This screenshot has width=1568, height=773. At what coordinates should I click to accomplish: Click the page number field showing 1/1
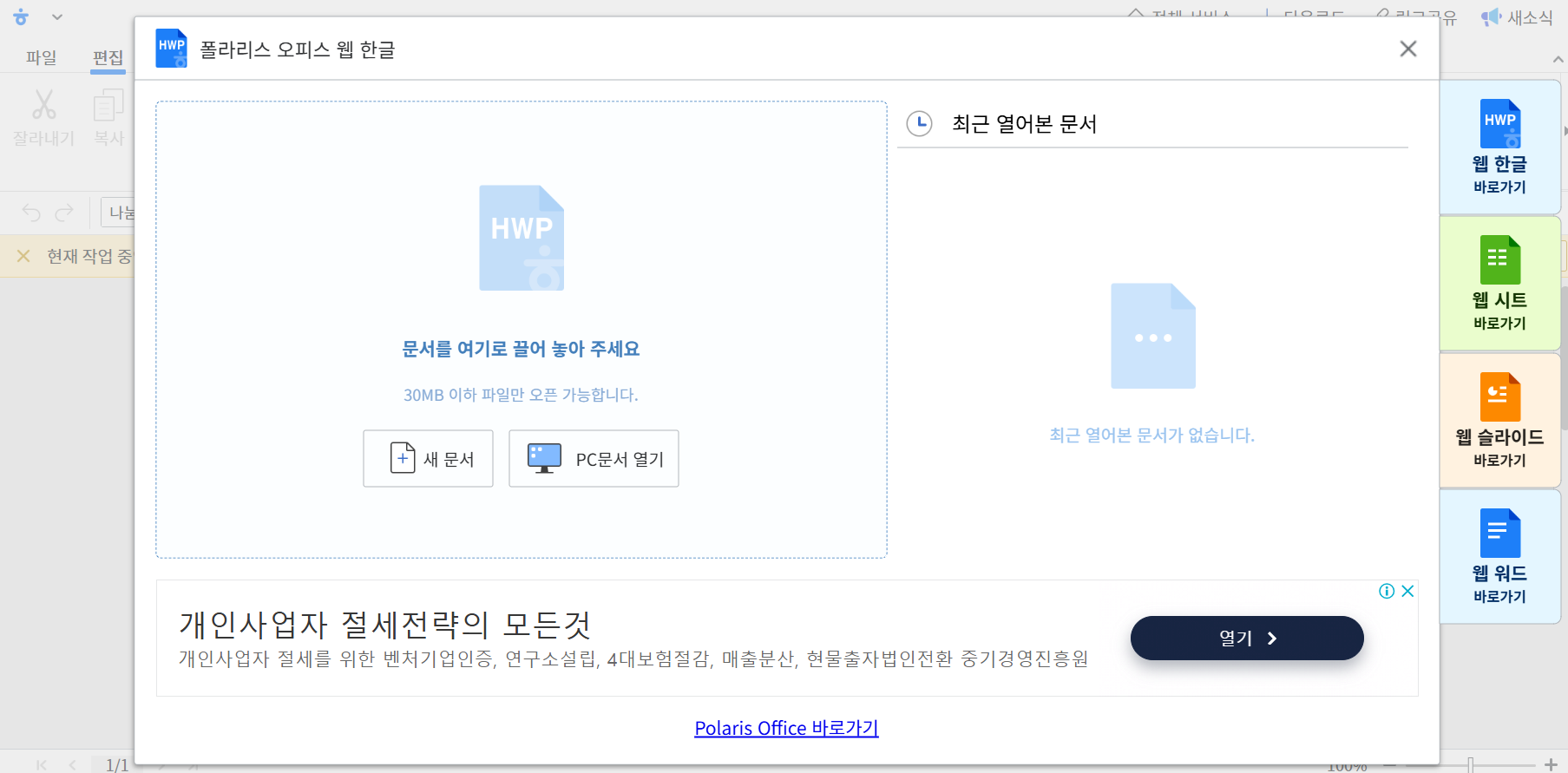click(117, 764)
